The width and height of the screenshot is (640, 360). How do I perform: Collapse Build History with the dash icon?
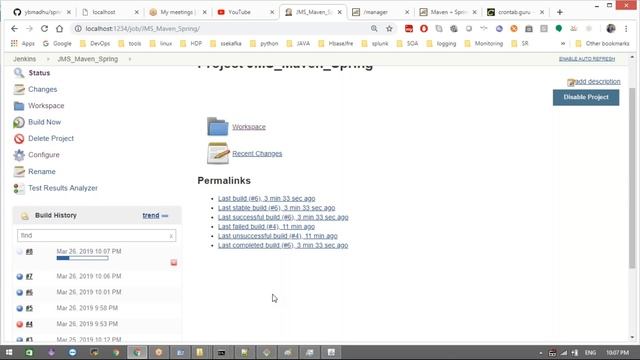pyautogui.click(x=165, y=216)
